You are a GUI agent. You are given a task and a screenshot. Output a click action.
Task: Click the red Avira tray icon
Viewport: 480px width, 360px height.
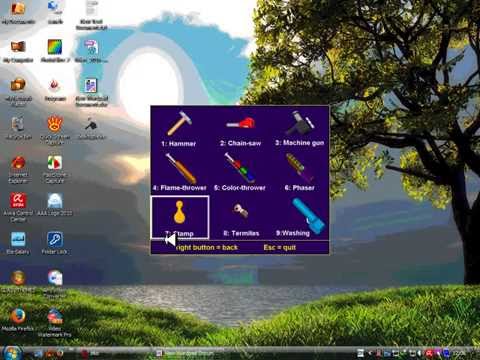click(429, 353)
